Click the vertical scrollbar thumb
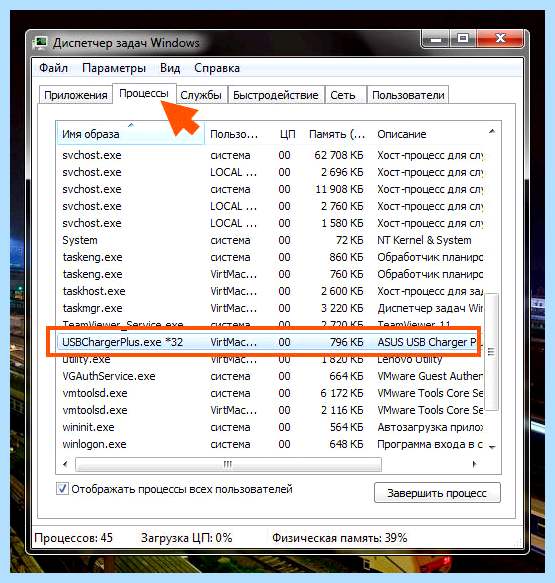This screenshot has width=555, height=583. tap(492, 352)
